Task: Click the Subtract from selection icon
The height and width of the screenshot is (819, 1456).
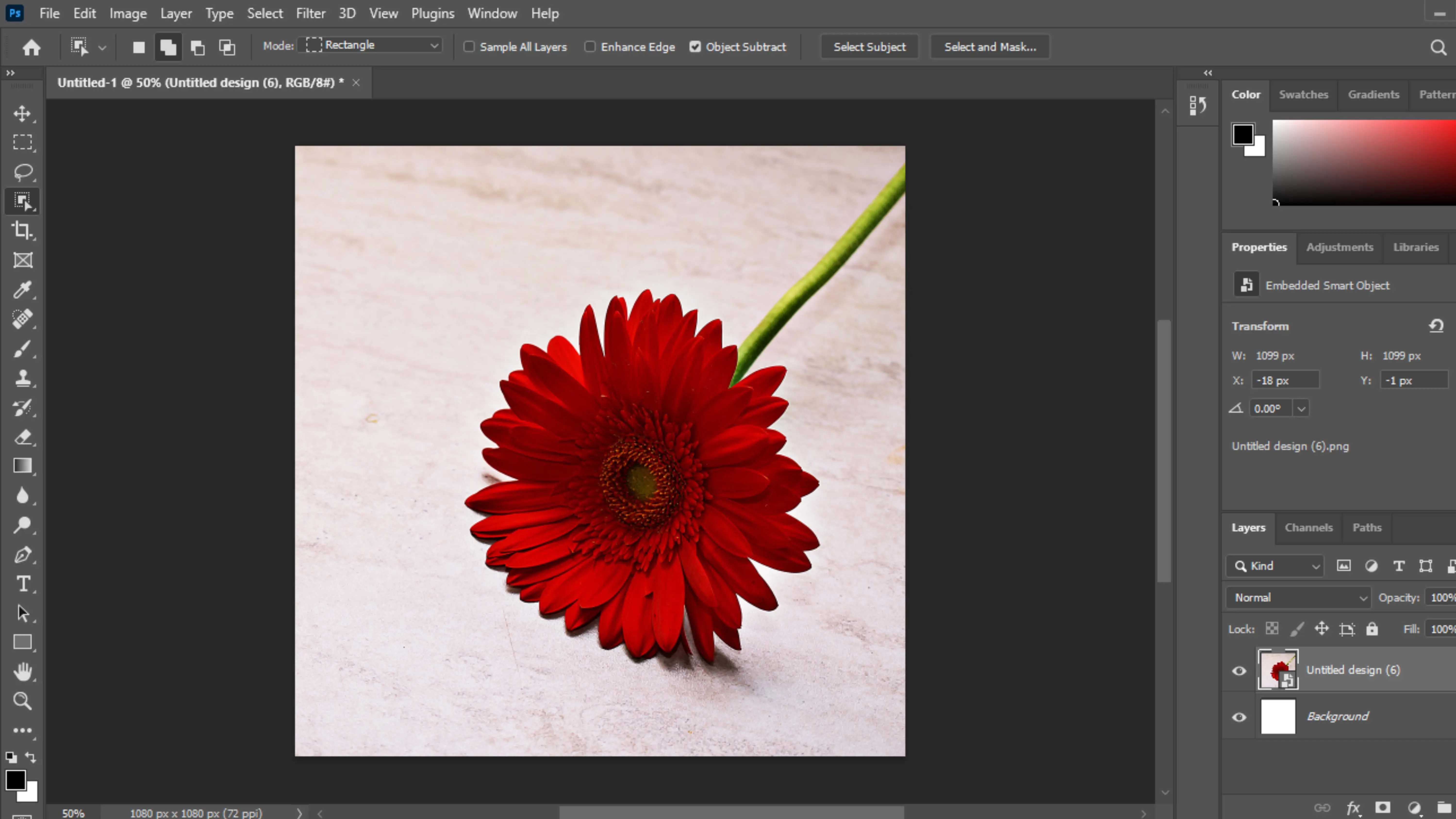Action: (x=197, y=48)
